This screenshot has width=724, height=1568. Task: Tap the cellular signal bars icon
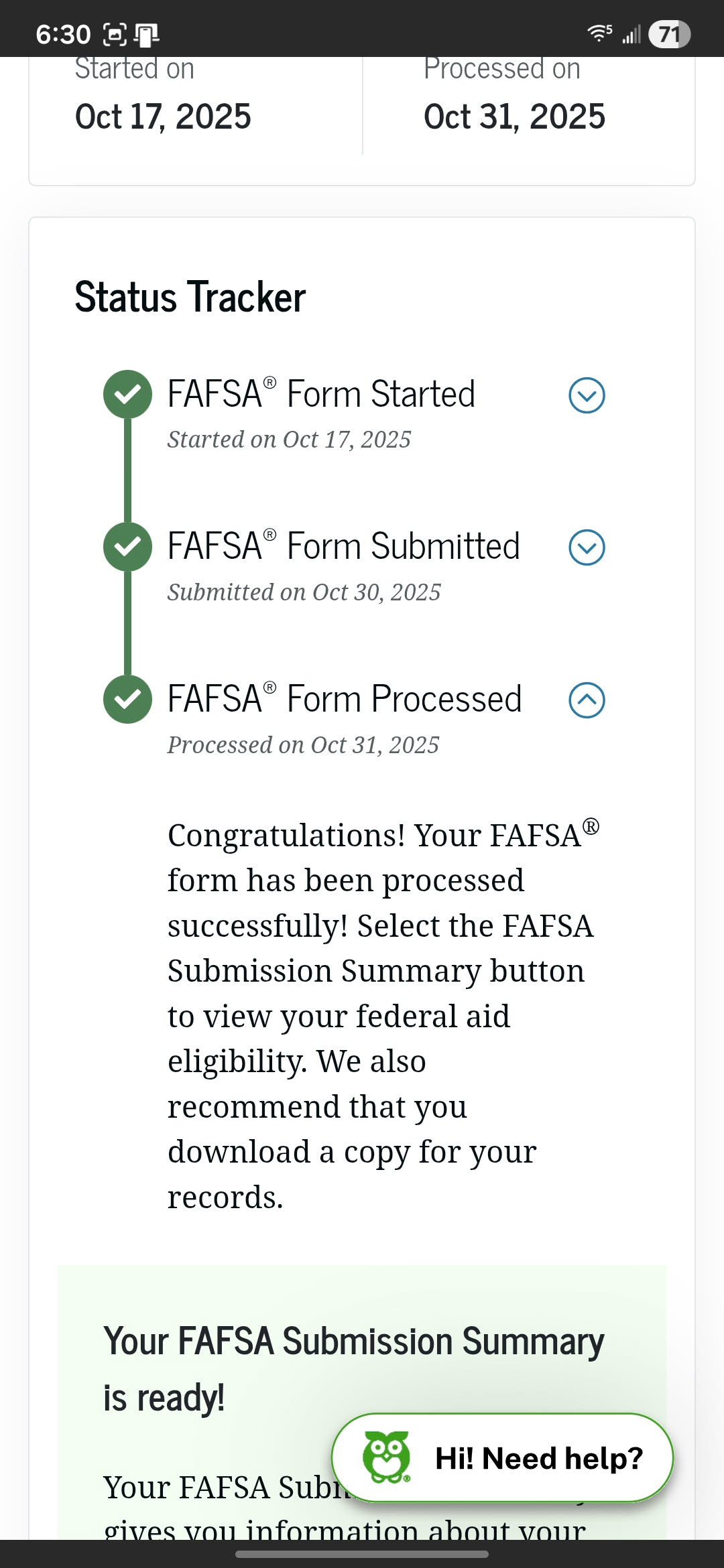pyautogui.click(x=631, y=34)
